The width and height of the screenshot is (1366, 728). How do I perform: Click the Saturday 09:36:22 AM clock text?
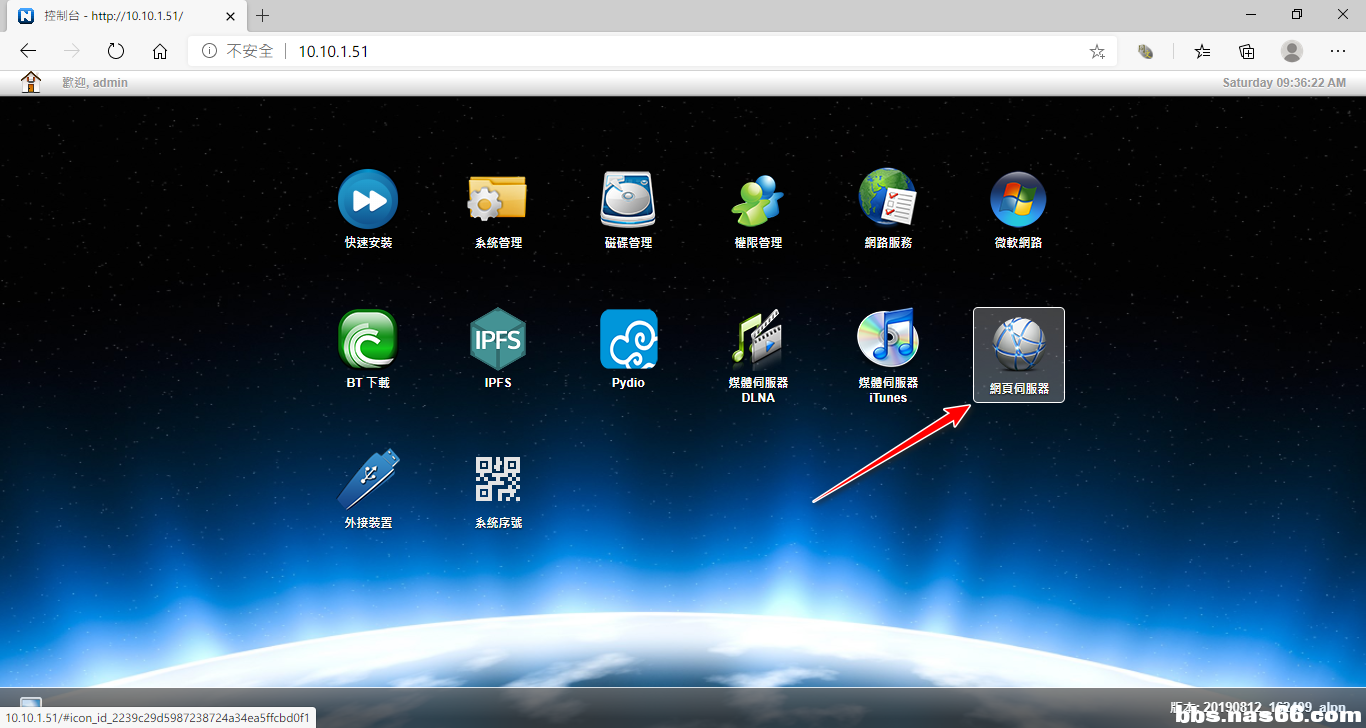click(x=1284, y=82)
